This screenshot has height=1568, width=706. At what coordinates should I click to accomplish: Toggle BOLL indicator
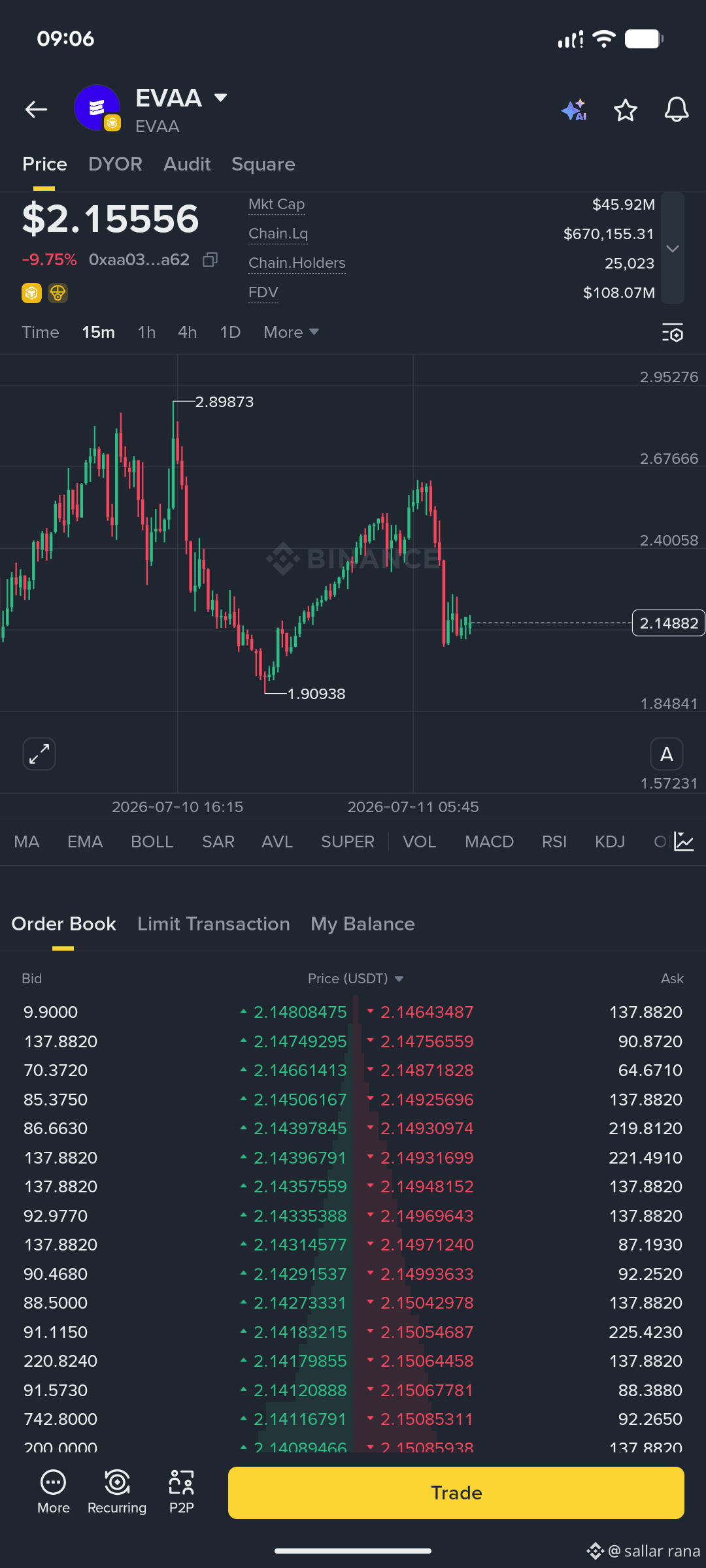(152, 841)
